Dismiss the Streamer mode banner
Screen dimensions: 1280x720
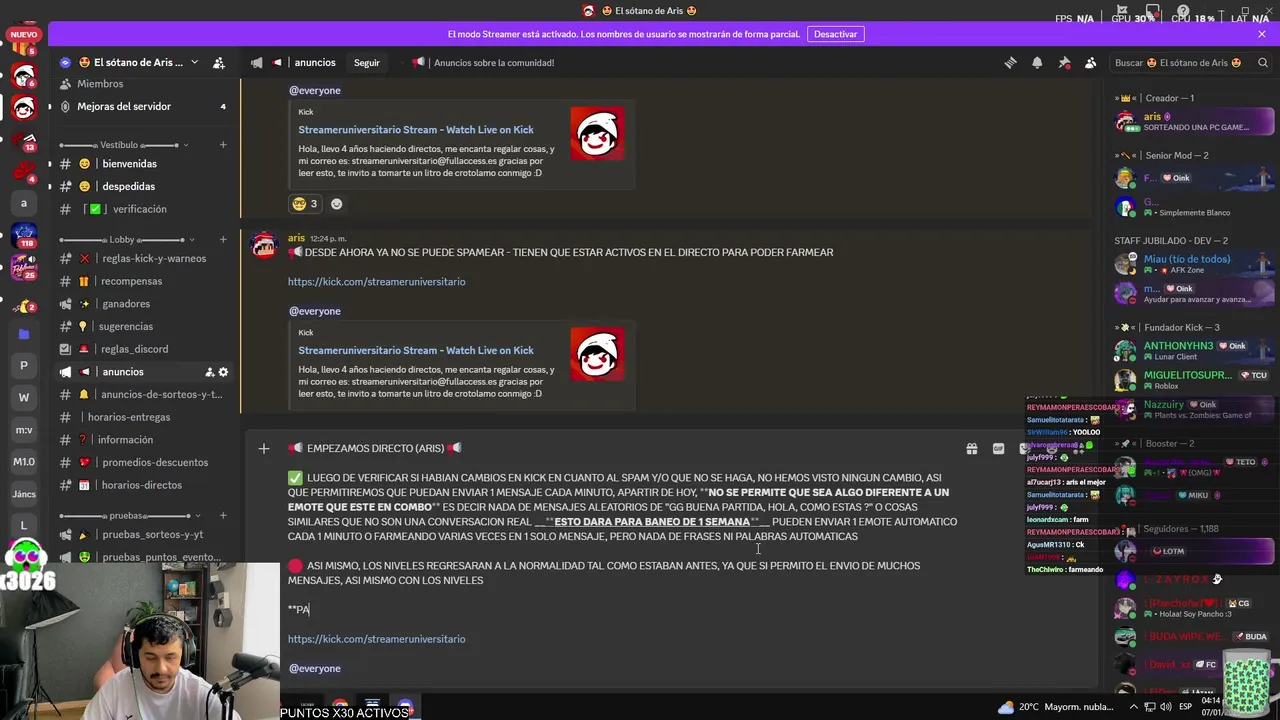[x=1262, y=34]
